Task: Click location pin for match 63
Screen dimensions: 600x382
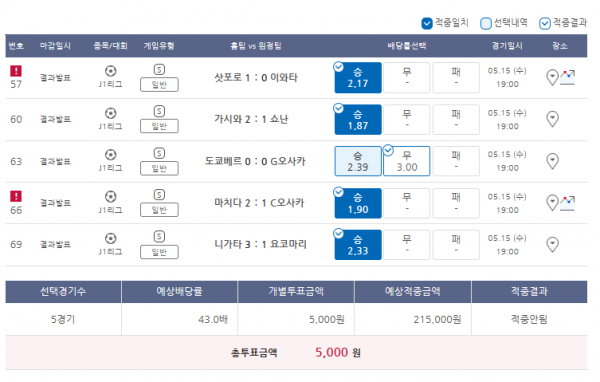Action: click(552, 161)
